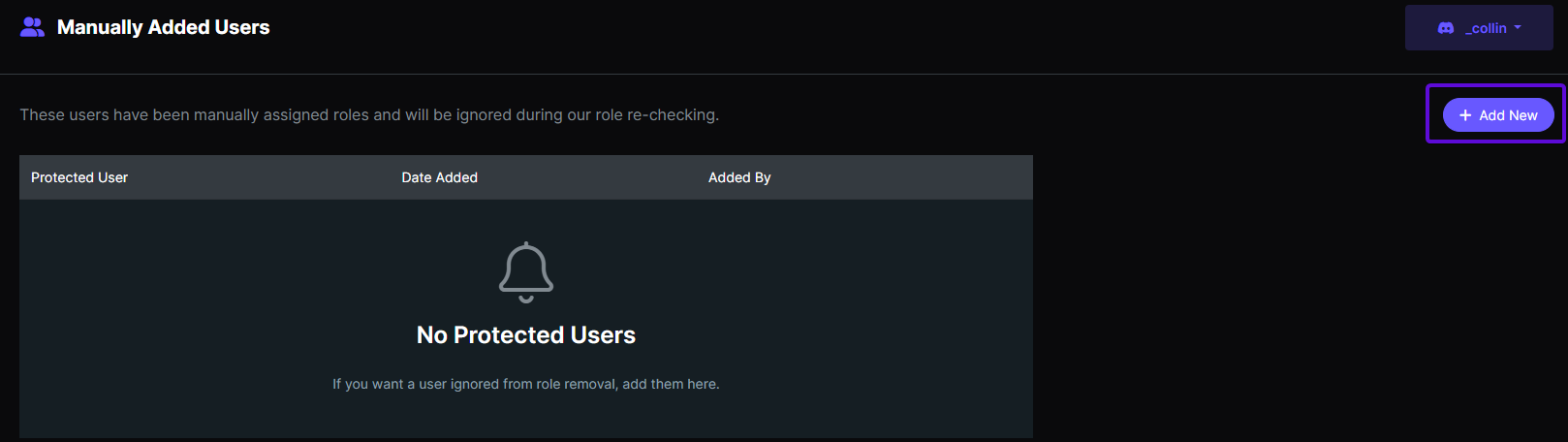The width and height of the screenshot is (1568, 442).
Task: Click the Manually Added Users page heading
Action: tap(164, 27)
